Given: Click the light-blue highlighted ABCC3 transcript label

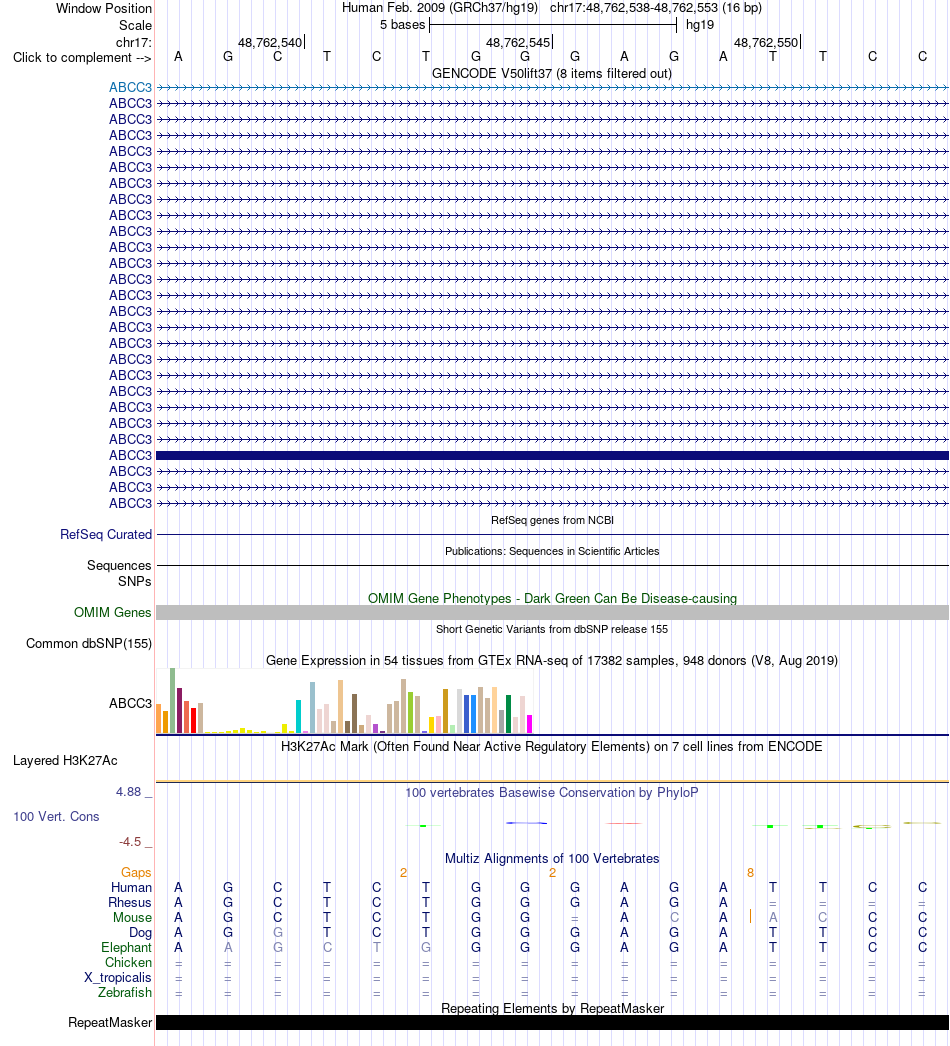Looking at the screenshot, I should 130,87.
